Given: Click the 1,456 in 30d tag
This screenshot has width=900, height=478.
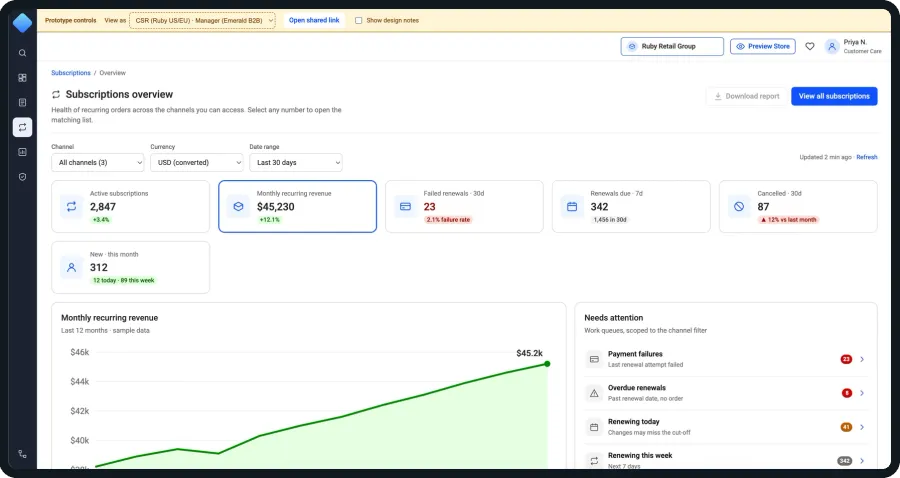Looking at the screenshot, I should point(609,220).
